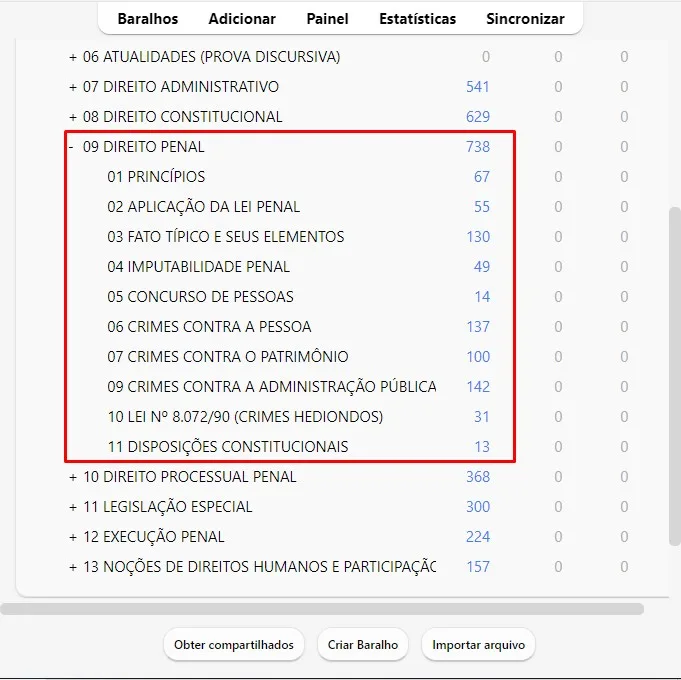The image size is (681, 680).
Task: Click new card count 224
Action: 478,537
